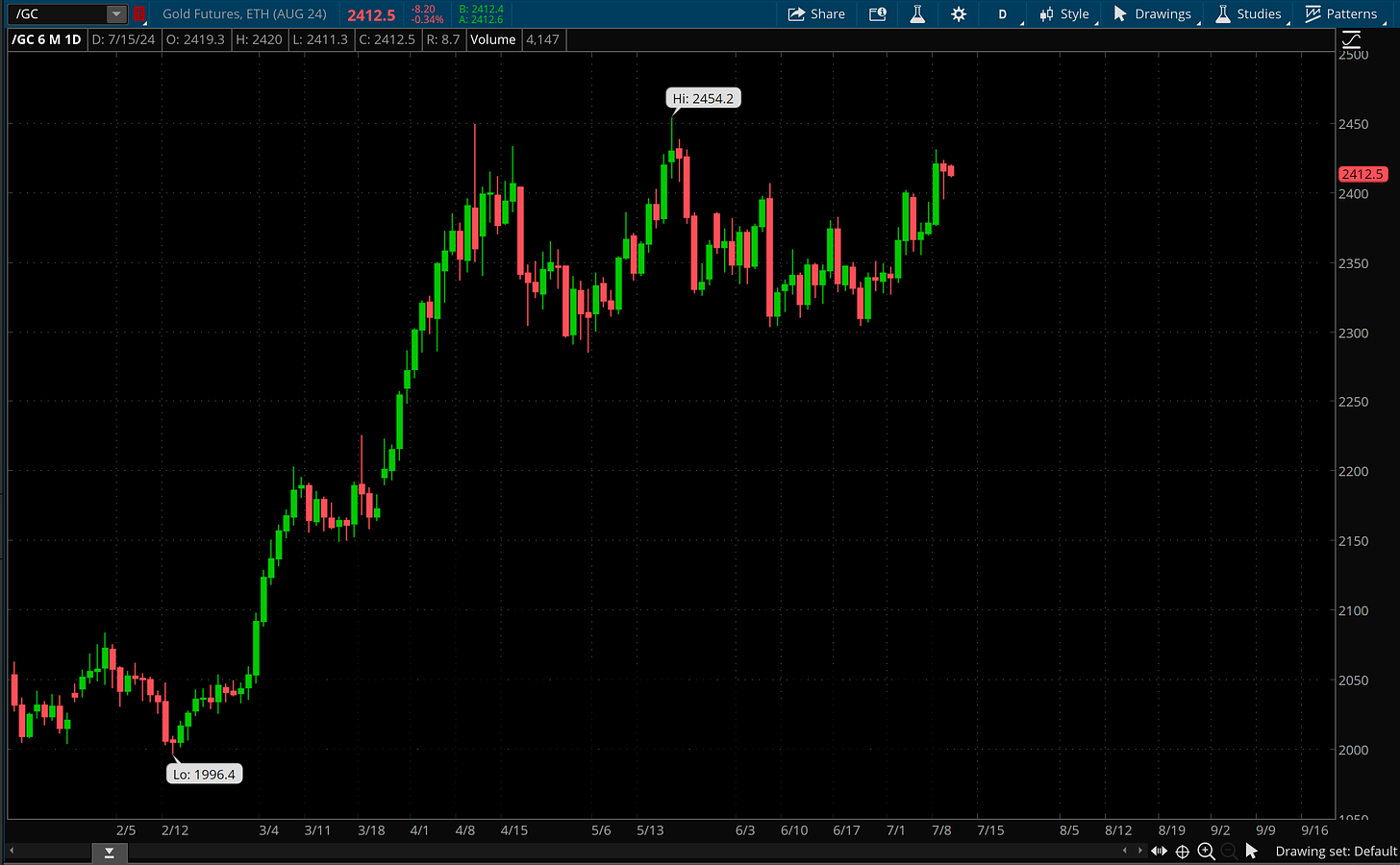Click the B: 2412.4 bid value

pos(481,9)
